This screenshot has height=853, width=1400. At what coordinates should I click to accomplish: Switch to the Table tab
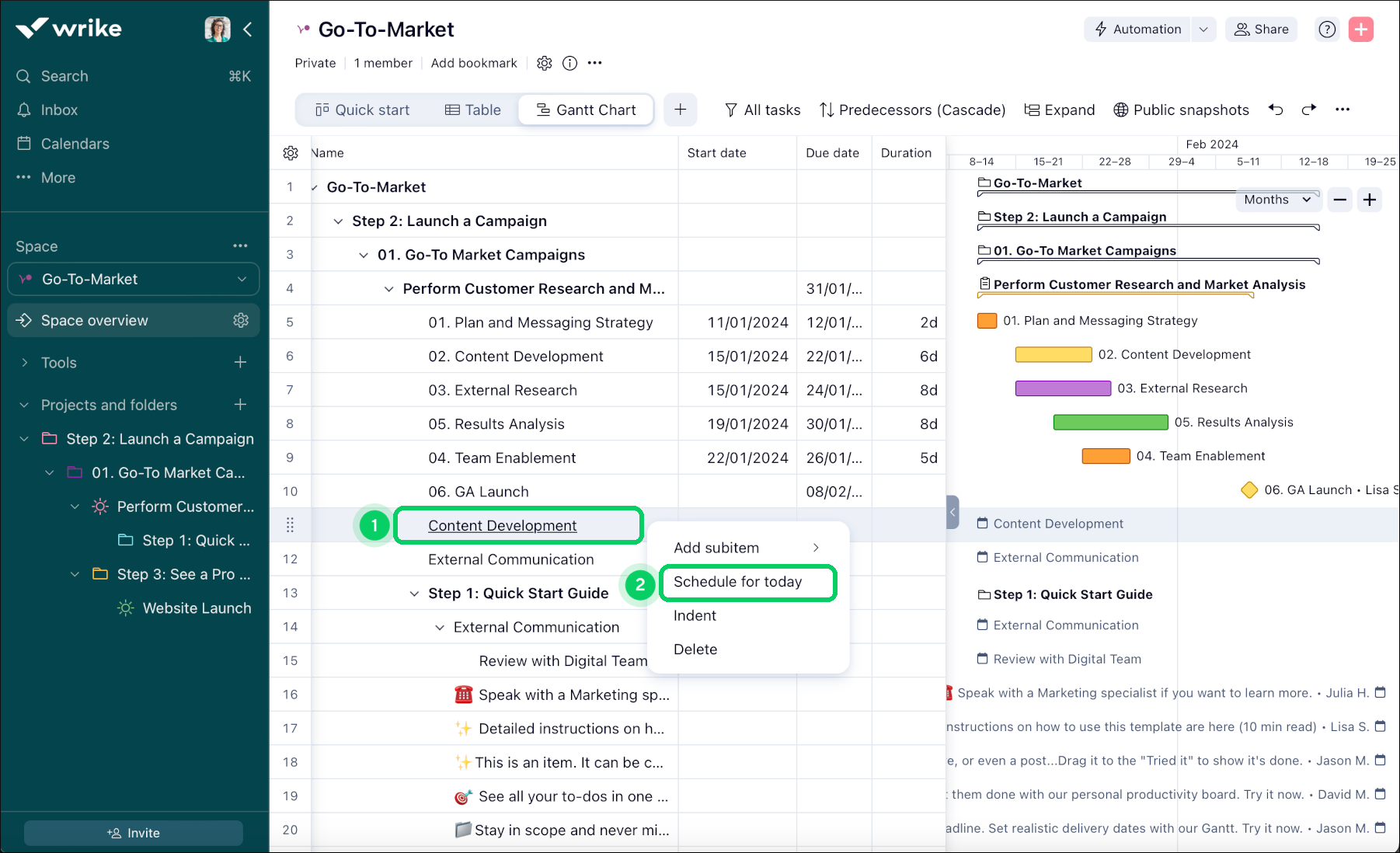pos(472,110)
